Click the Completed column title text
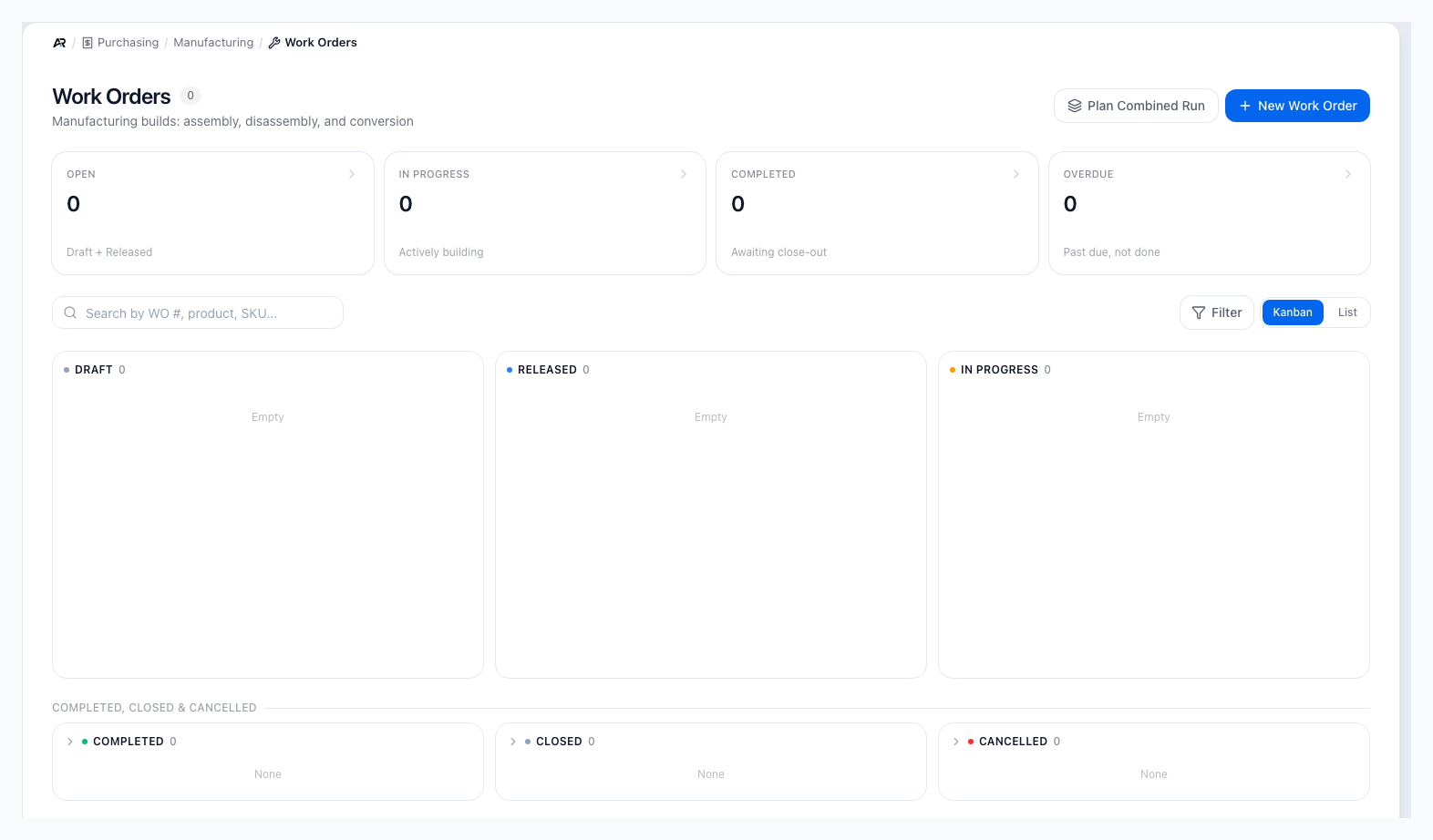 pos(129,742)
